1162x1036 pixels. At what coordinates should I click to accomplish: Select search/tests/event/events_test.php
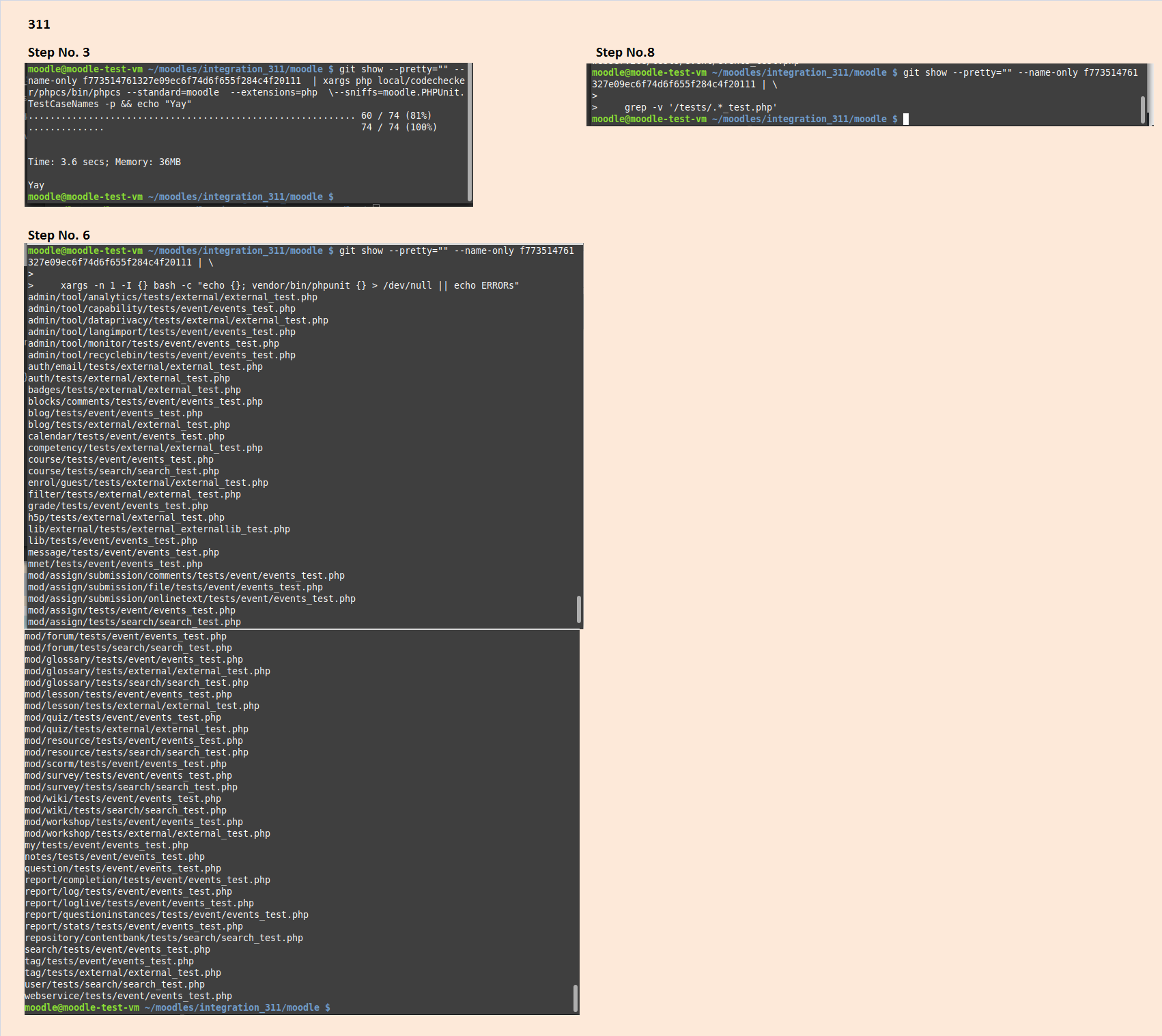click(x=117, y=950)
